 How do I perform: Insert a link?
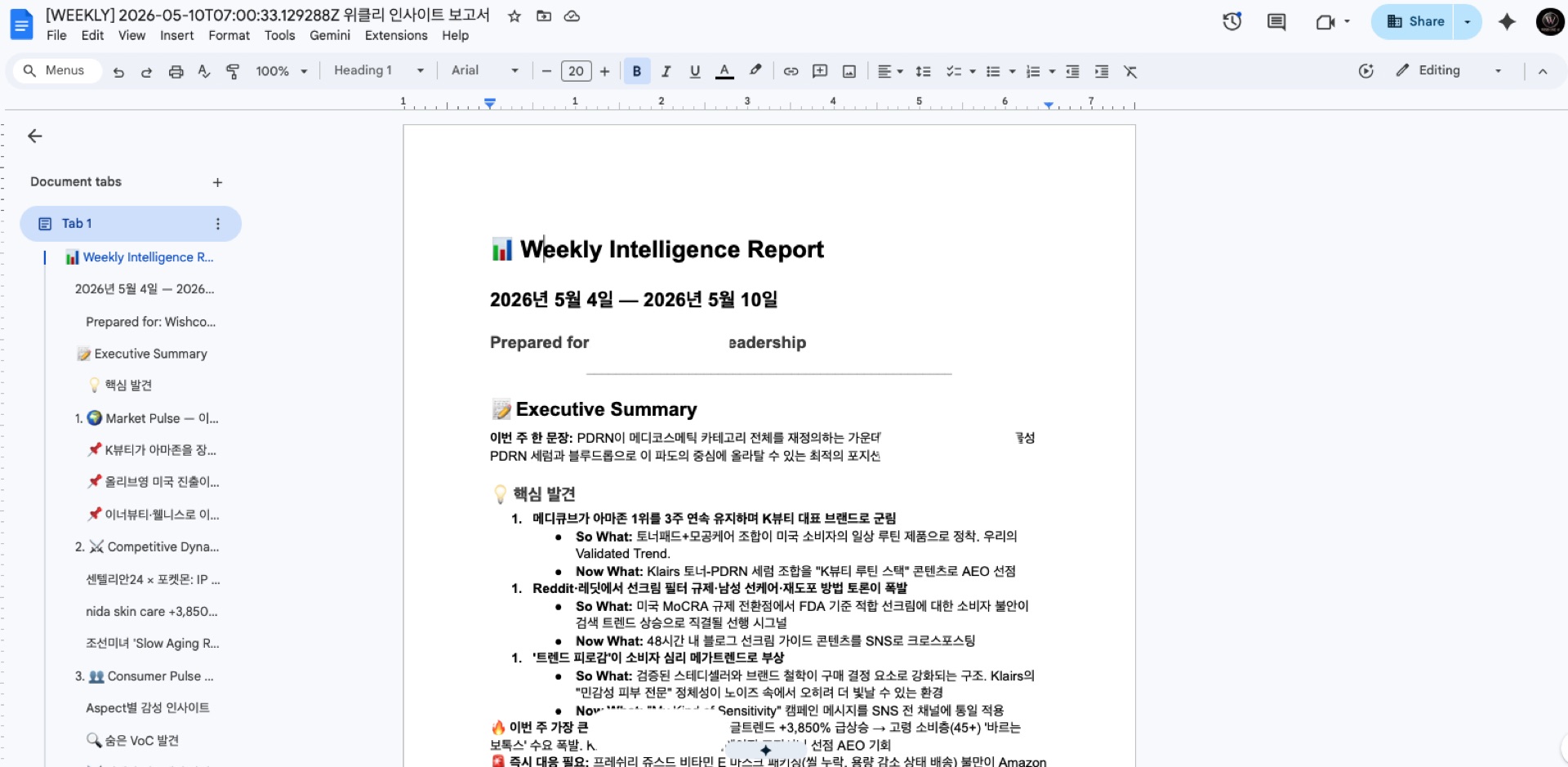click(791, 71)
